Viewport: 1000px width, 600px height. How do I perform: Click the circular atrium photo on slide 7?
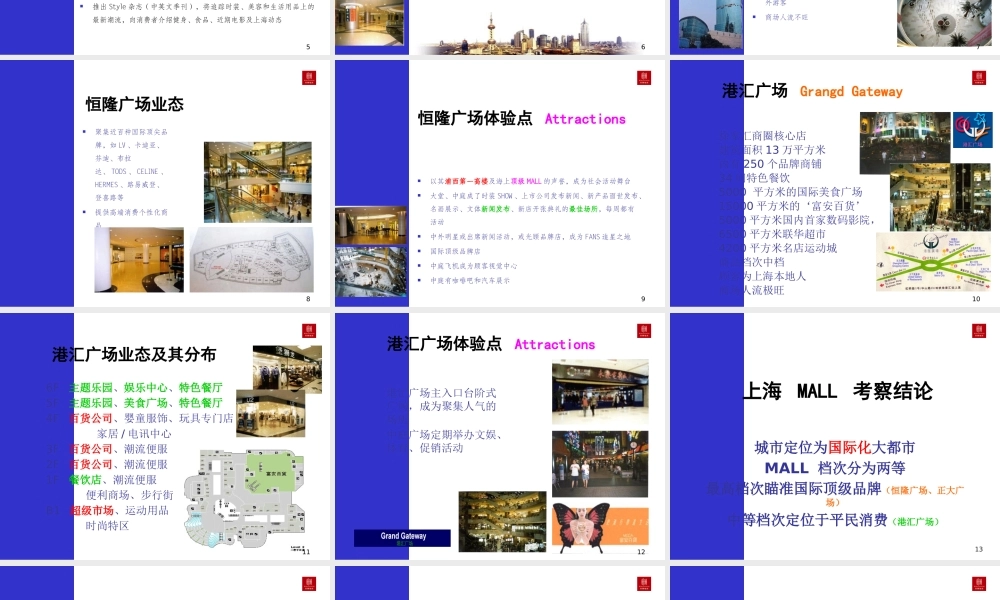pos(945,23)
